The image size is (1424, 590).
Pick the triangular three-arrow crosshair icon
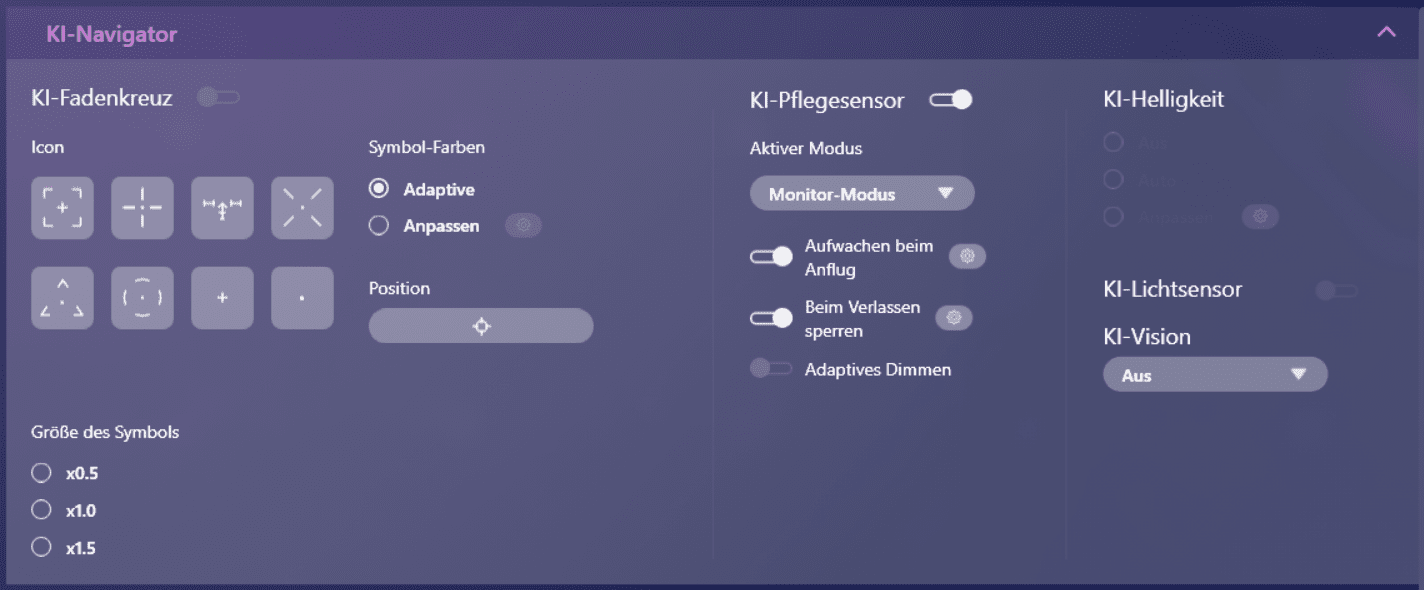click(x=62, y=298)
